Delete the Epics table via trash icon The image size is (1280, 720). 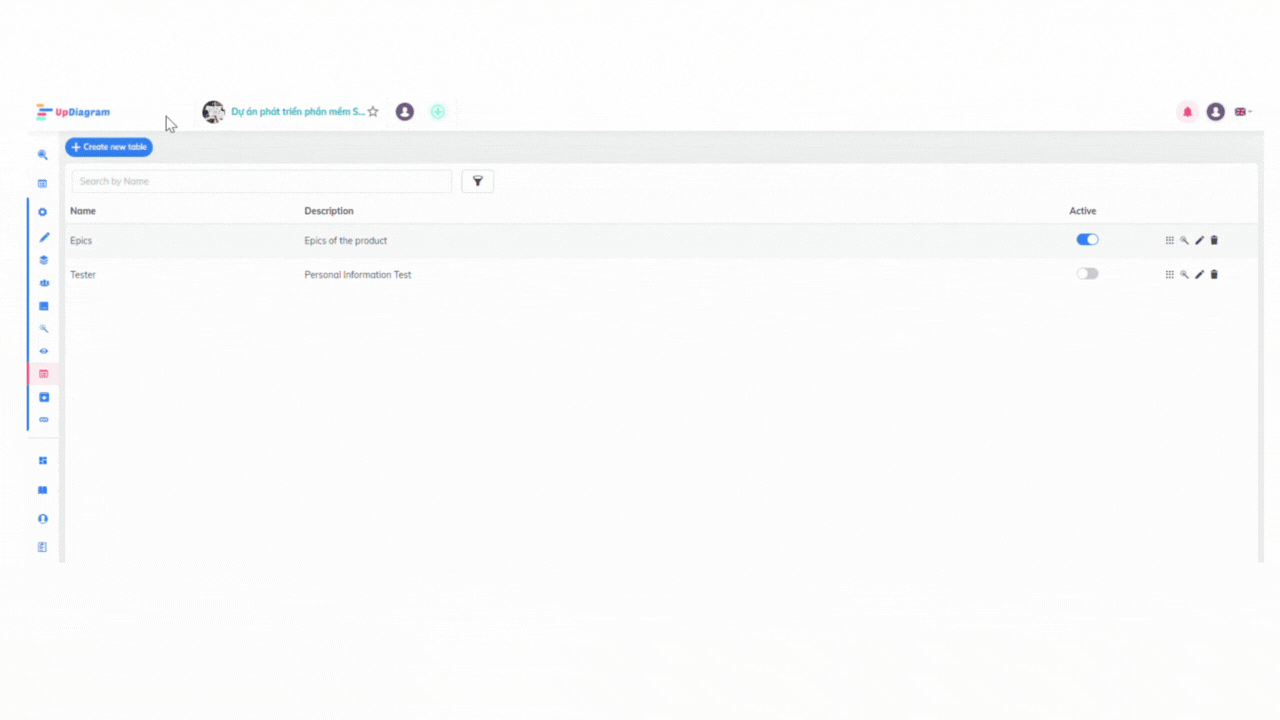click(x=1214, y=240)
